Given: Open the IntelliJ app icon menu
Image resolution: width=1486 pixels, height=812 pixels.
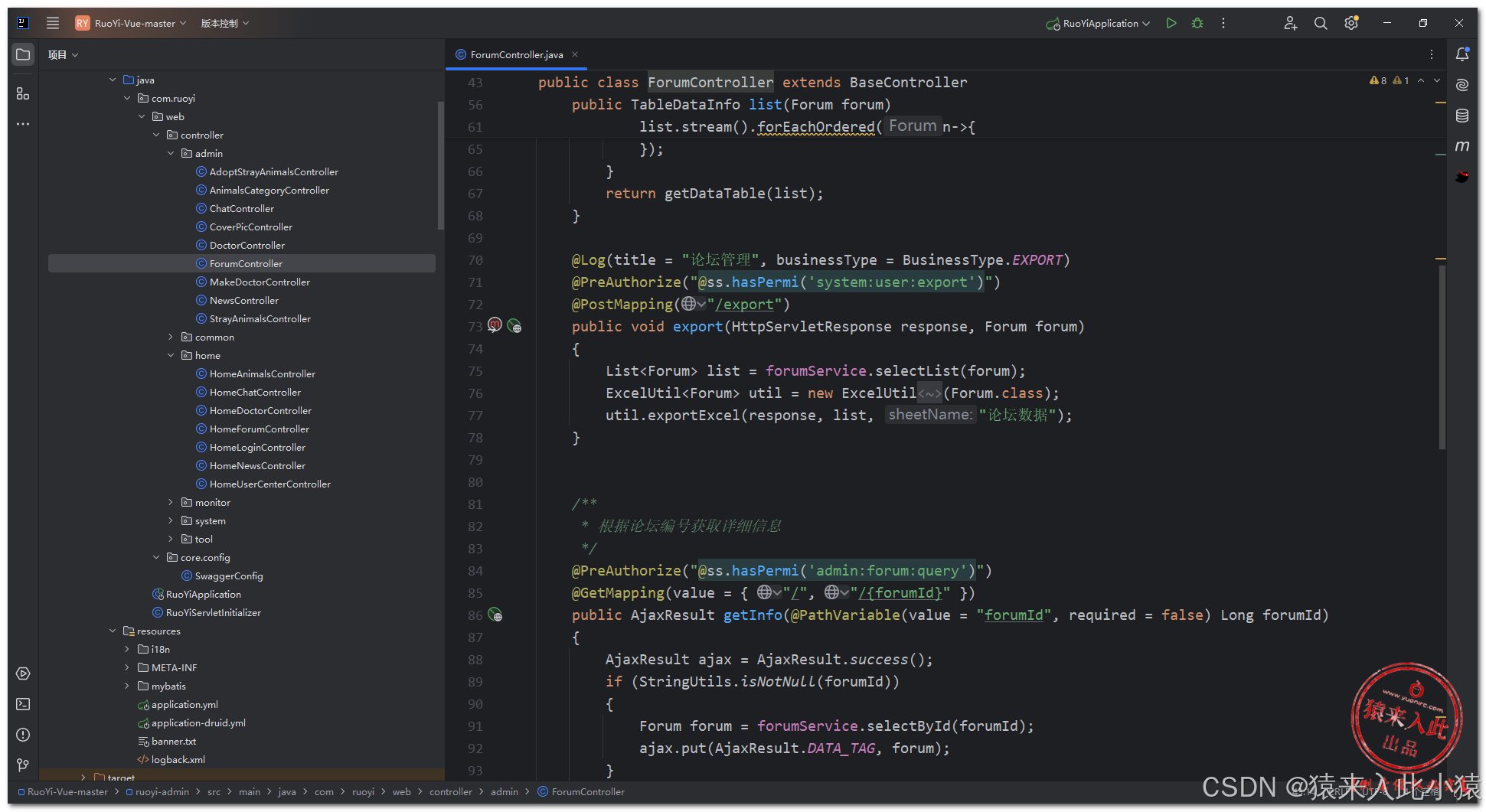Looking at the screenshot, I should pos(23,23).
